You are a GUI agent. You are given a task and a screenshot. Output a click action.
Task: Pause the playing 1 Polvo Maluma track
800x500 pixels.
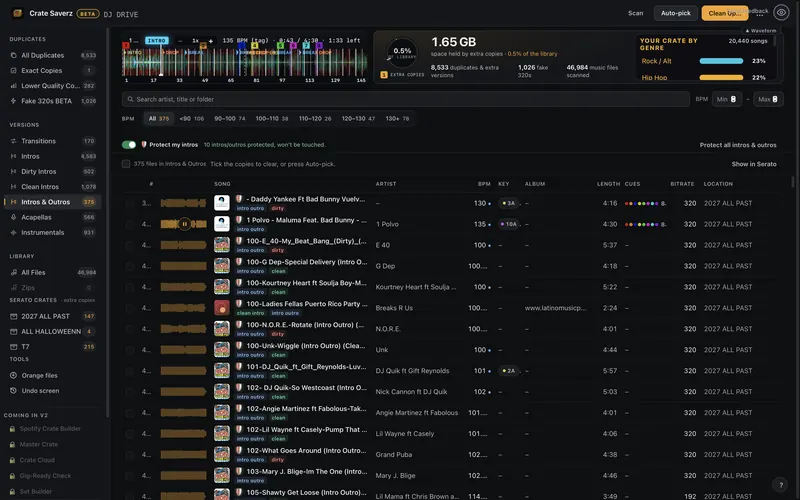(185, 224)
